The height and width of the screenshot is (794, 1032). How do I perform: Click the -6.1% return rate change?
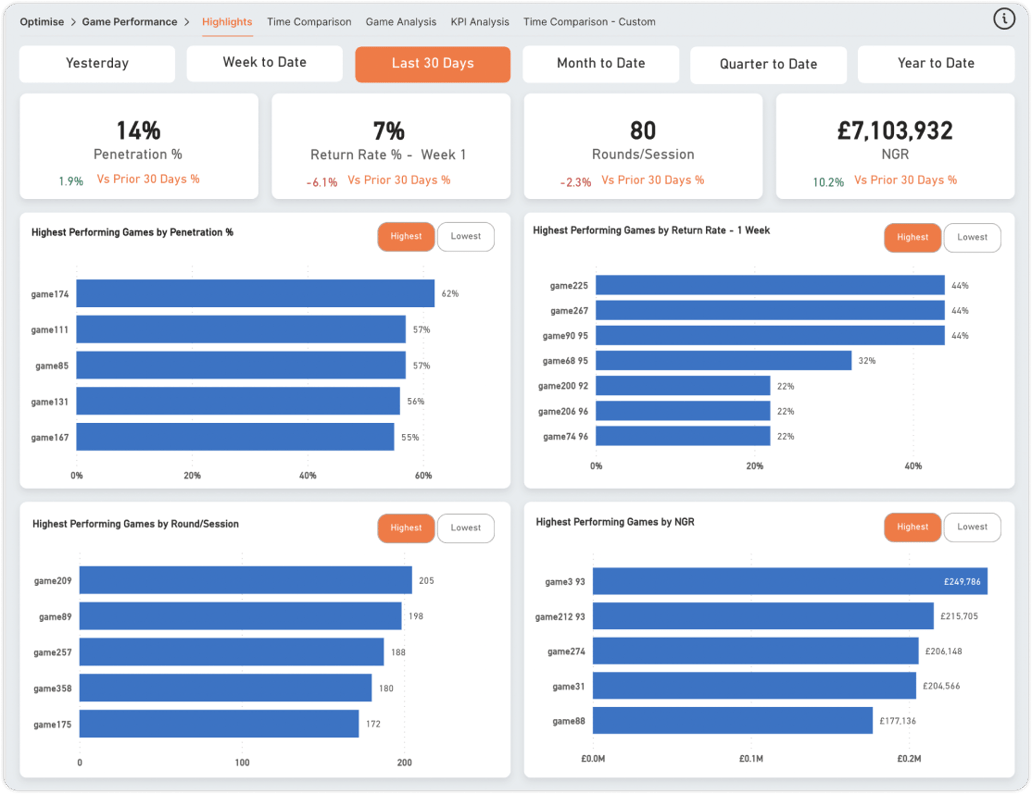point(322,182)
